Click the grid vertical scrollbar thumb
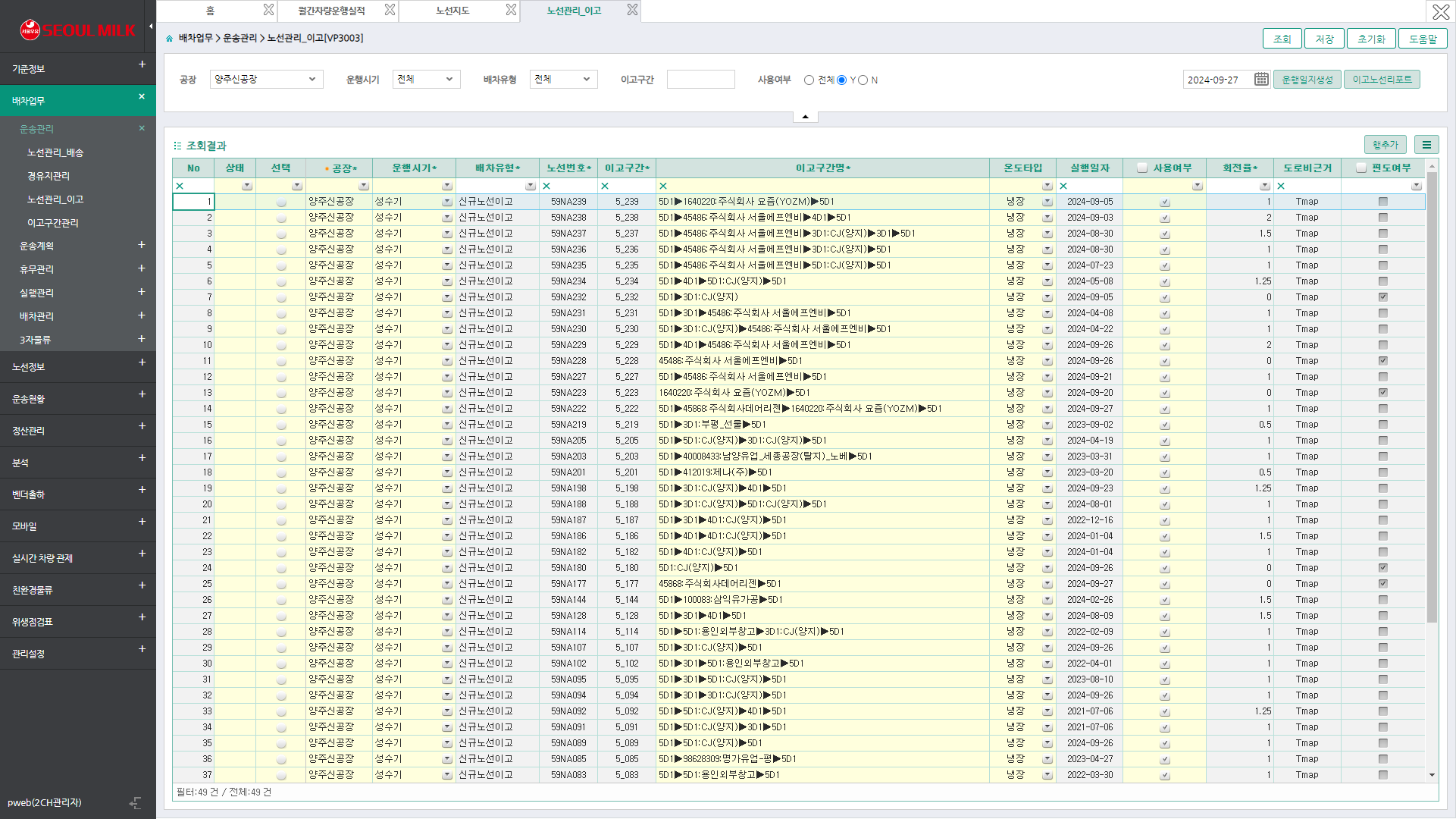 point(1432,397)
